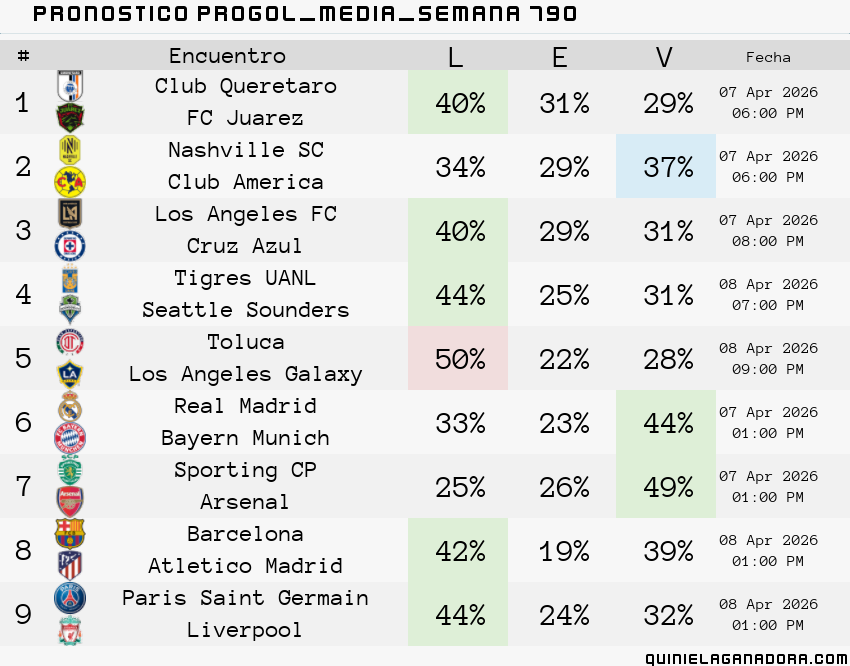Screen dimensions: 850x666
Task: Select the blue 37% Club America cell
Action: click(666, 166)
